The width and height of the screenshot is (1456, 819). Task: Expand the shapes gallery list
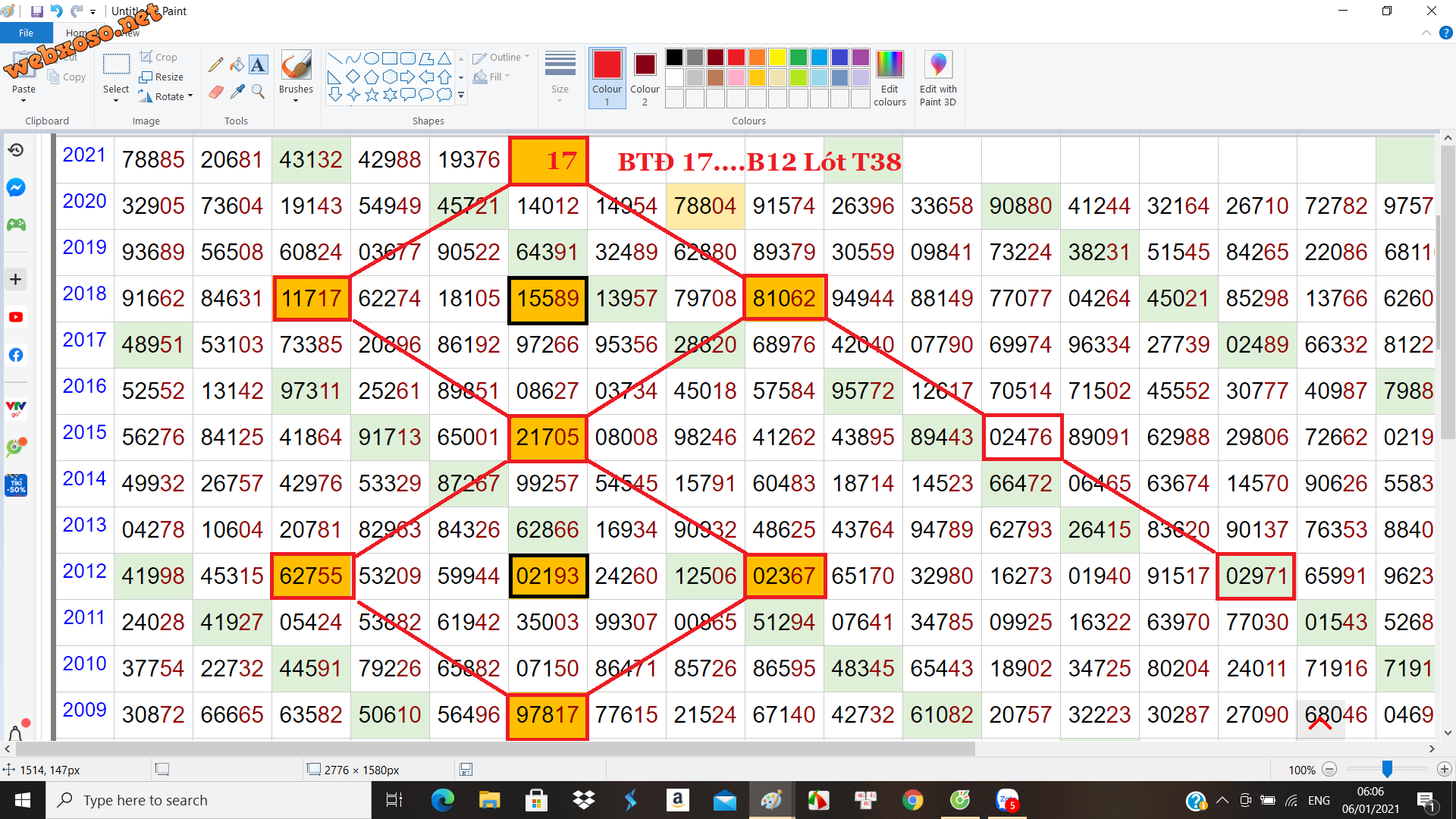[x=461, y=96]
